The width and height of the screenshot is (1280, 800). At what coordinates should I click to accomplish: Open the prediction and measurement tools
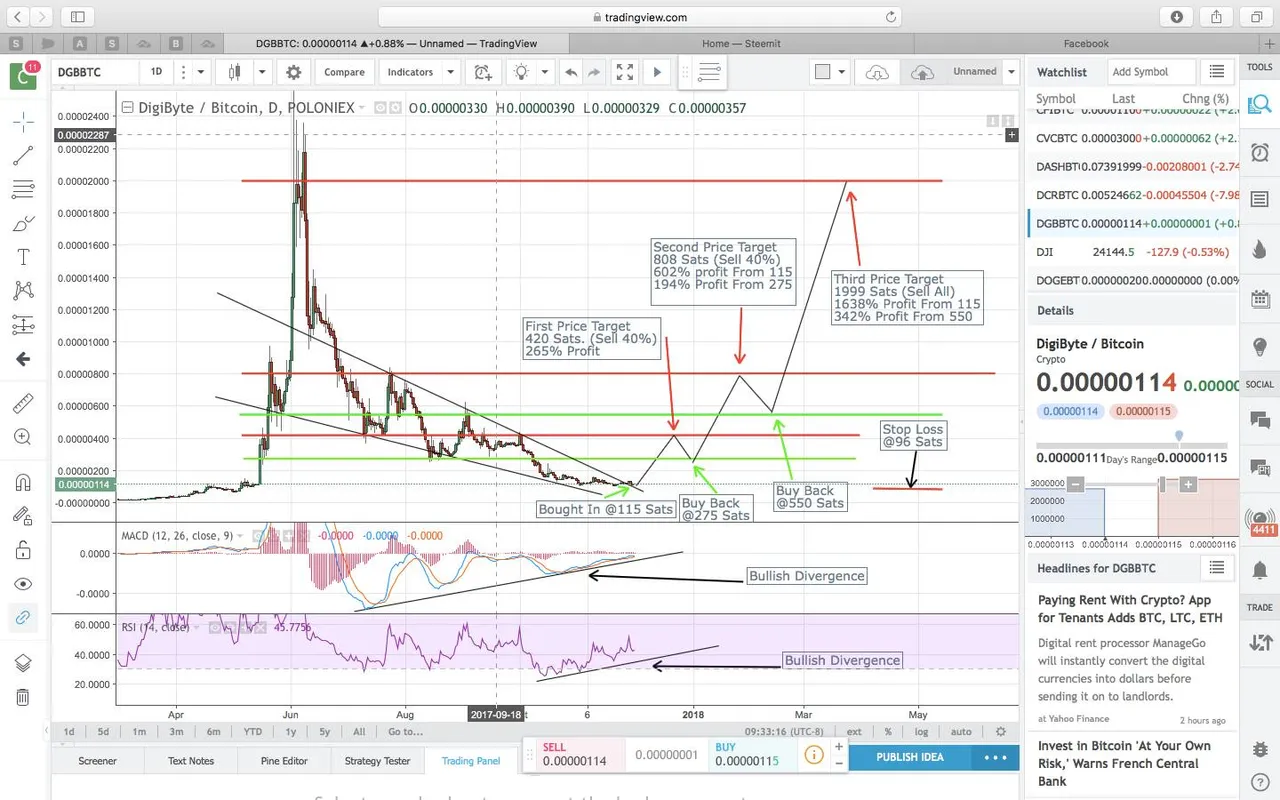[x=23, y=325]
